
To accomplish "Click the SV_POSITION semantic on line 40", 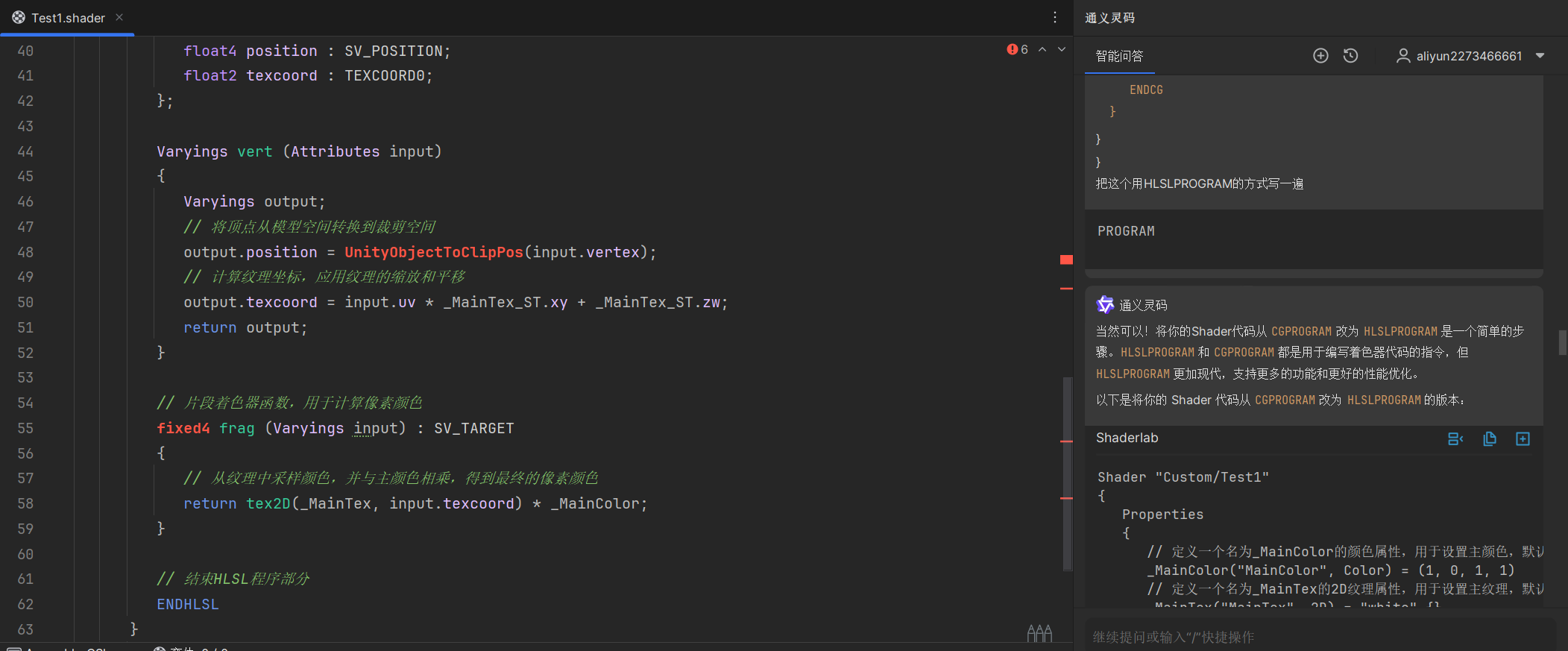I will click(x=394, y=51).
